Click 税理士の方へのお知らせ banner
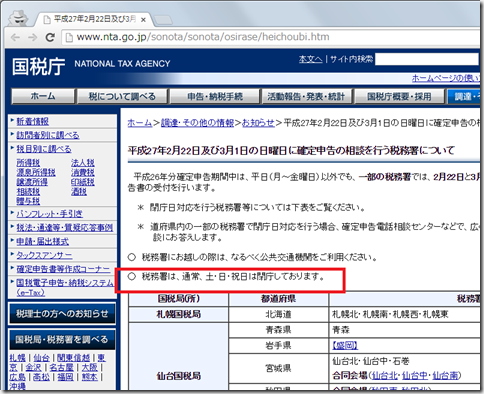The width and height of the screenshot is (484, 394). (x=62, y=314)
